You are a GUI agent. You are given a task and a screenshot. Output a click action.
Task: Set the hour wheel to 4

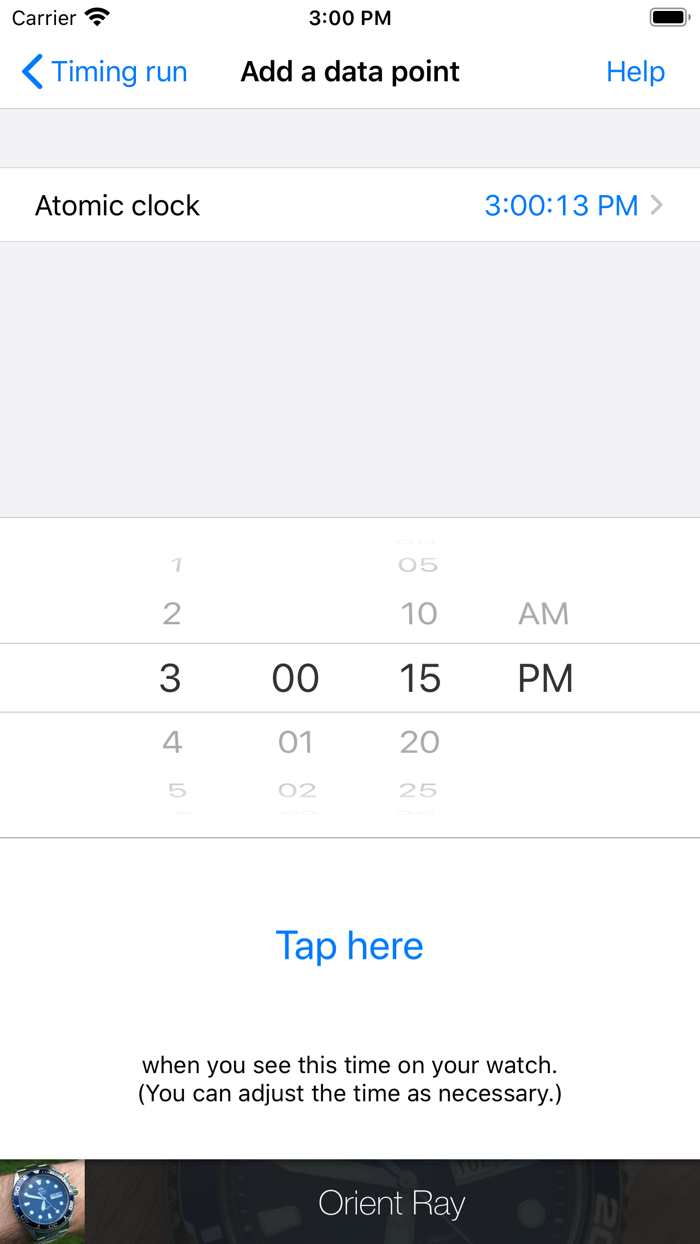tap(171, 742)
